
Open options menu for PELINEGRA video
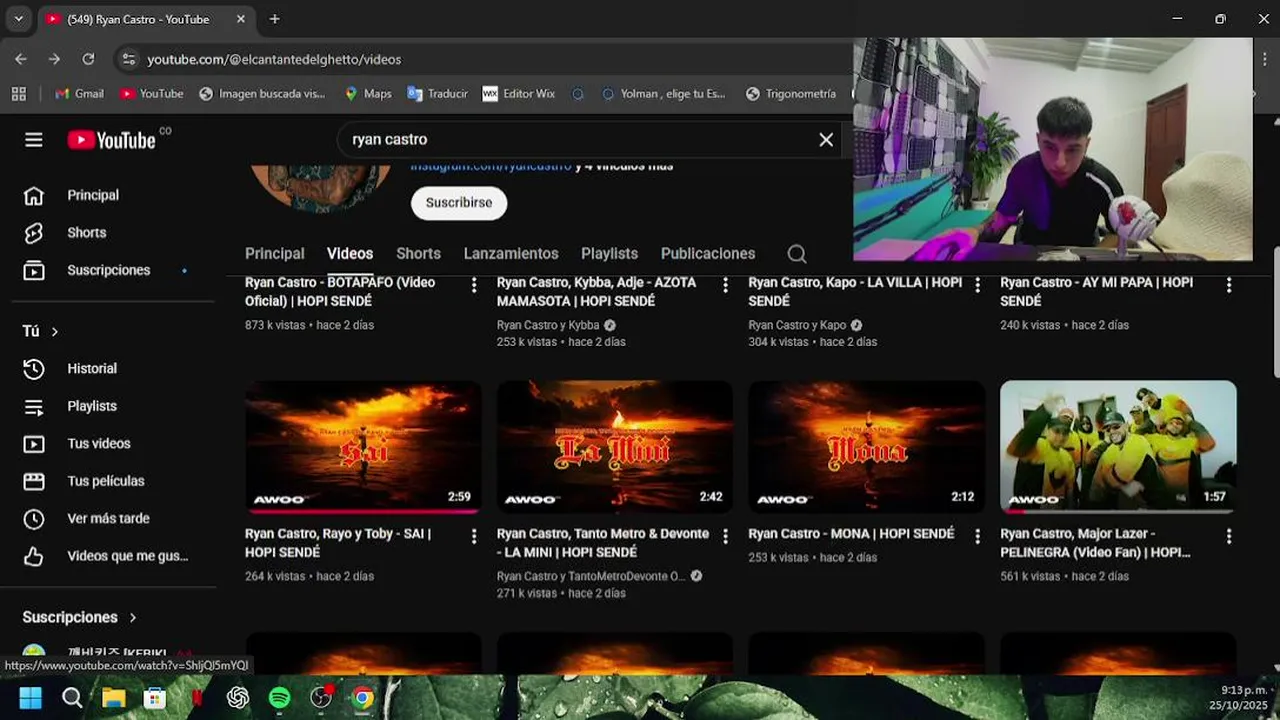pos(1229,537)
